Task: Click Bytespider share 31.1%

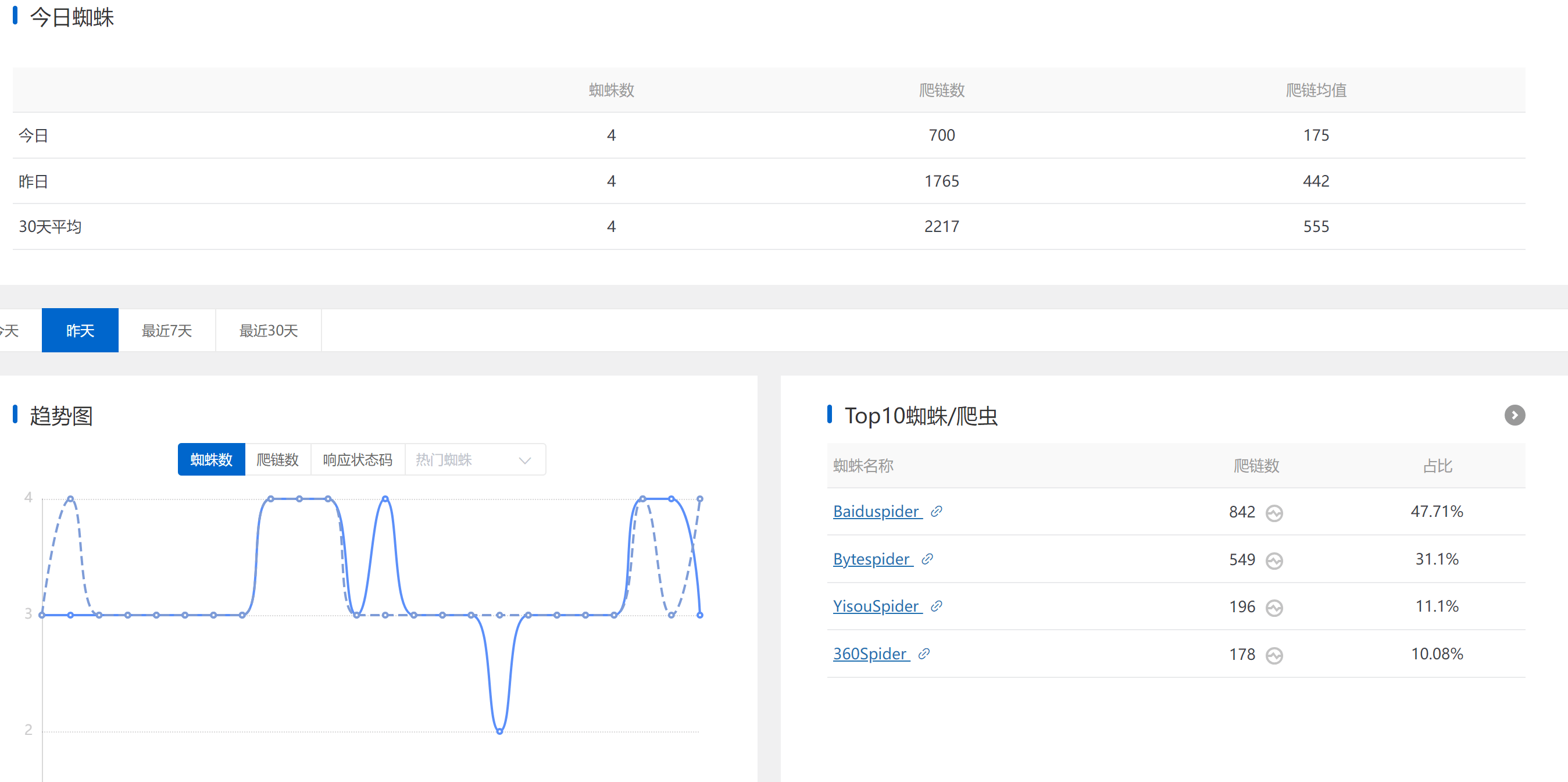Action: 1437,559
